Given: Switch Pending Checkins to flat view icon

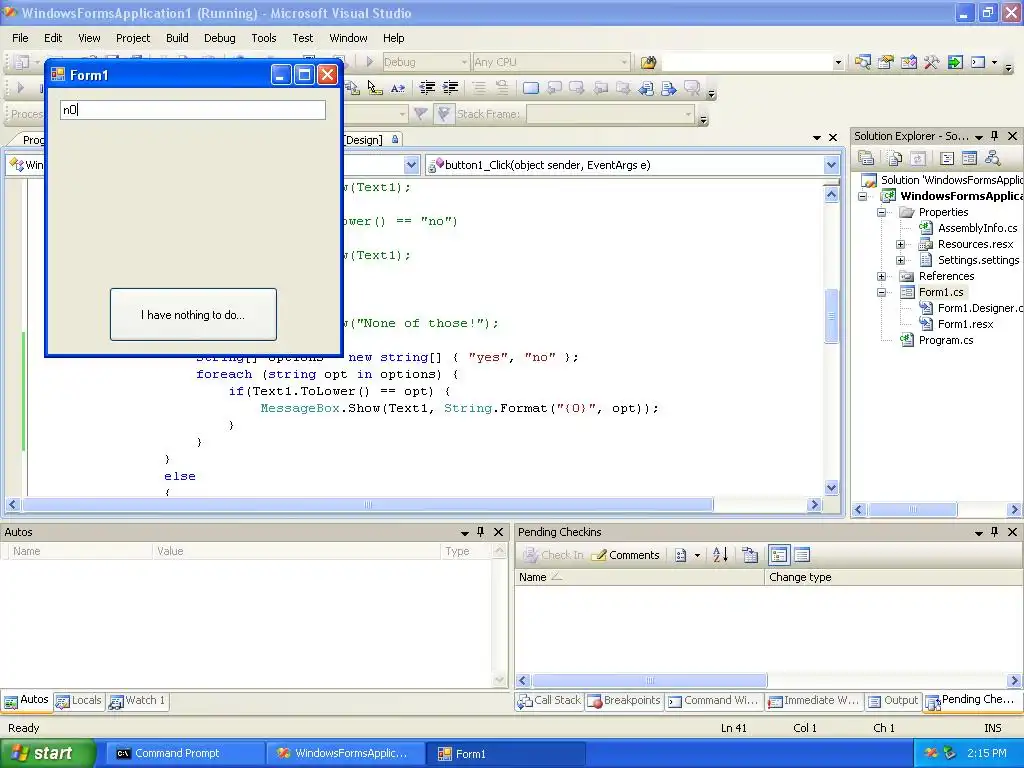Looking at the screenshot, I should coord(802,555).
